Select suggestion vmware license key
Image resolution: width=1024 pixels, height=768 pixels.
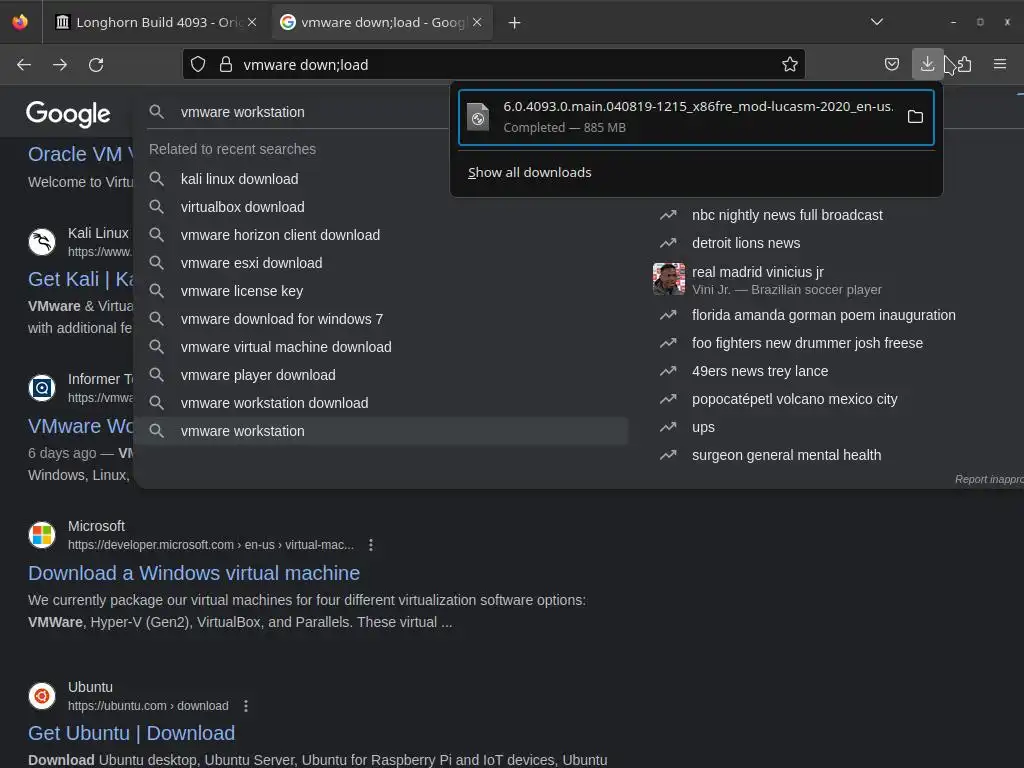[242, 291]
